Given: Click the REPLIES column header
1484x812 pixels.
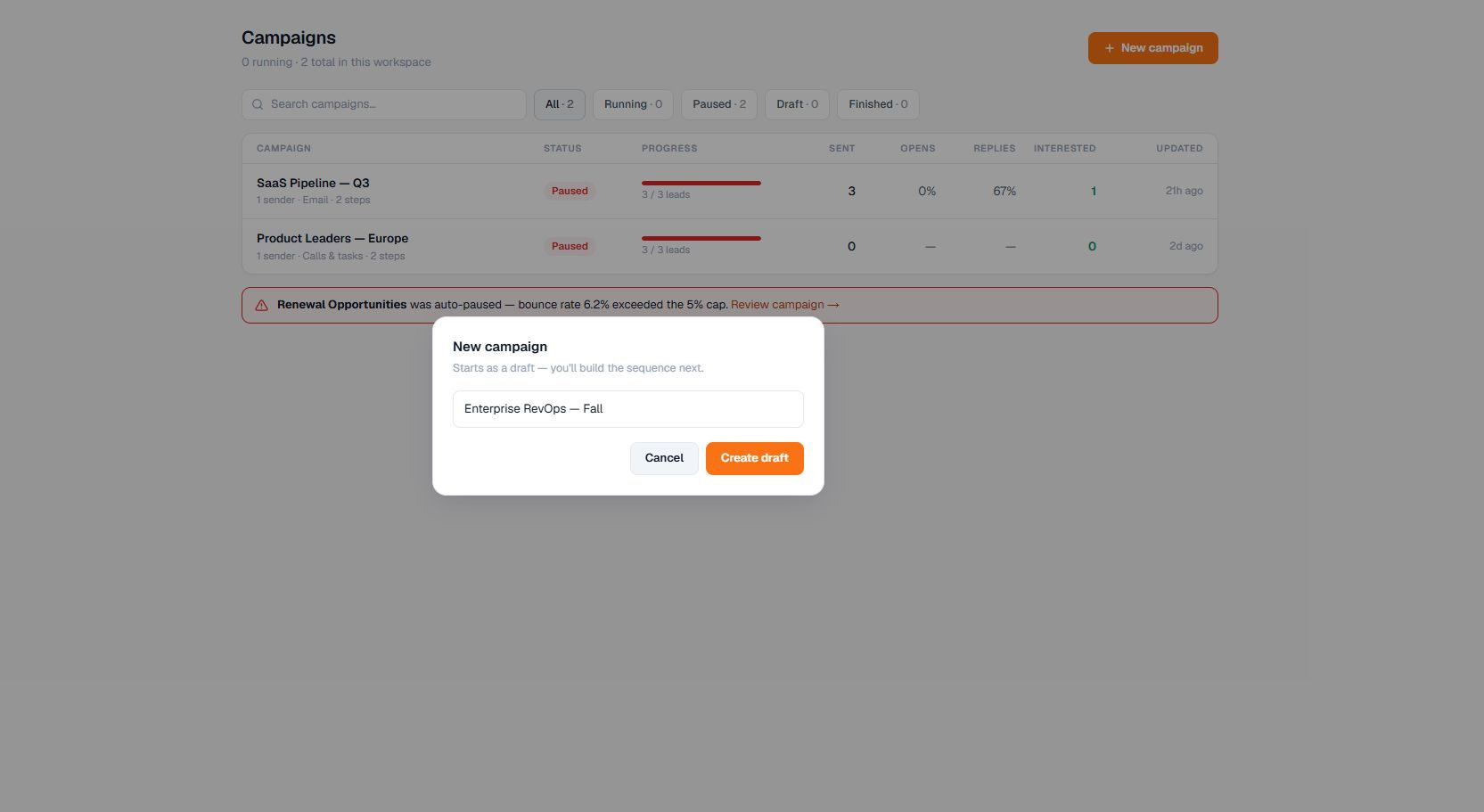Looking at the screenshot, I should point(995,149).
